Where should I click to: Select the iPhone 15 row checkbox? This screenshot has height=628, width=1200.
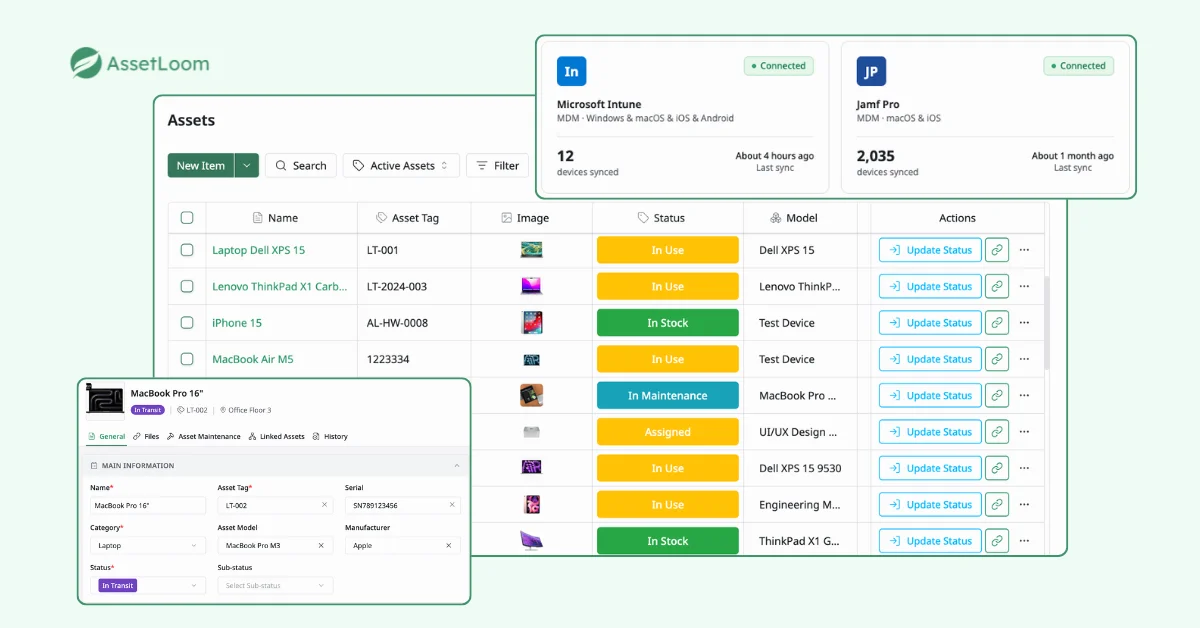(x=187, y=323)
